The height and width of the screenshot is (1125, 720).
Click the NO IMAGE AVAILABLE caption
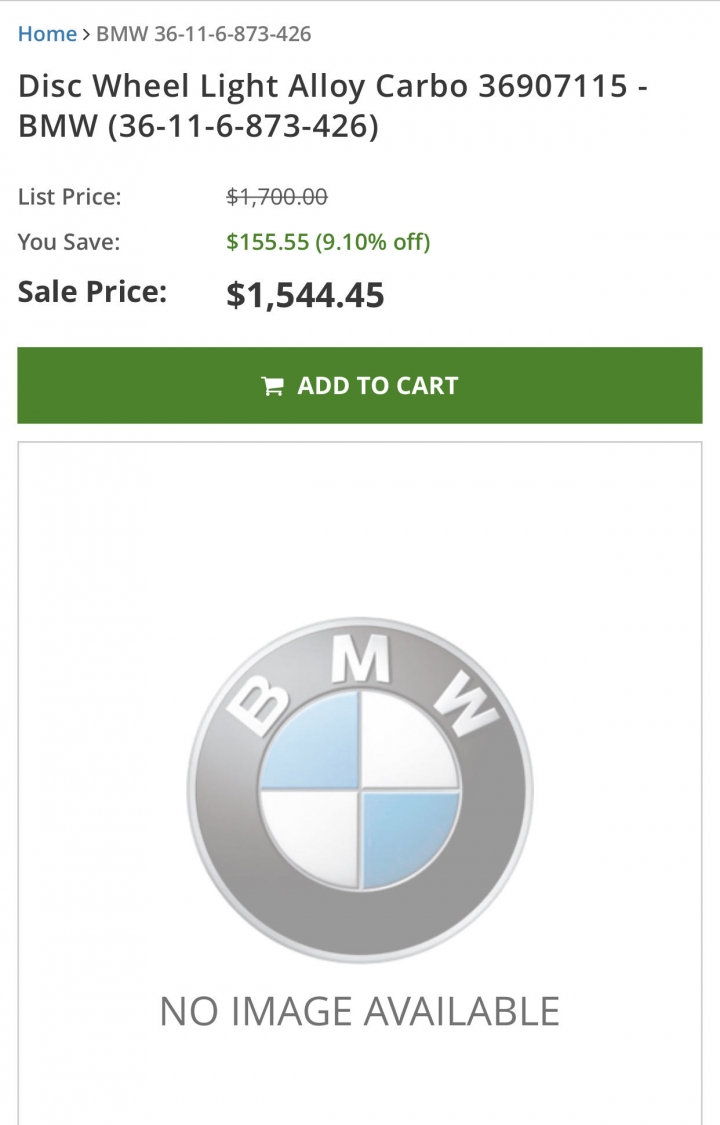click(360, 1011)
